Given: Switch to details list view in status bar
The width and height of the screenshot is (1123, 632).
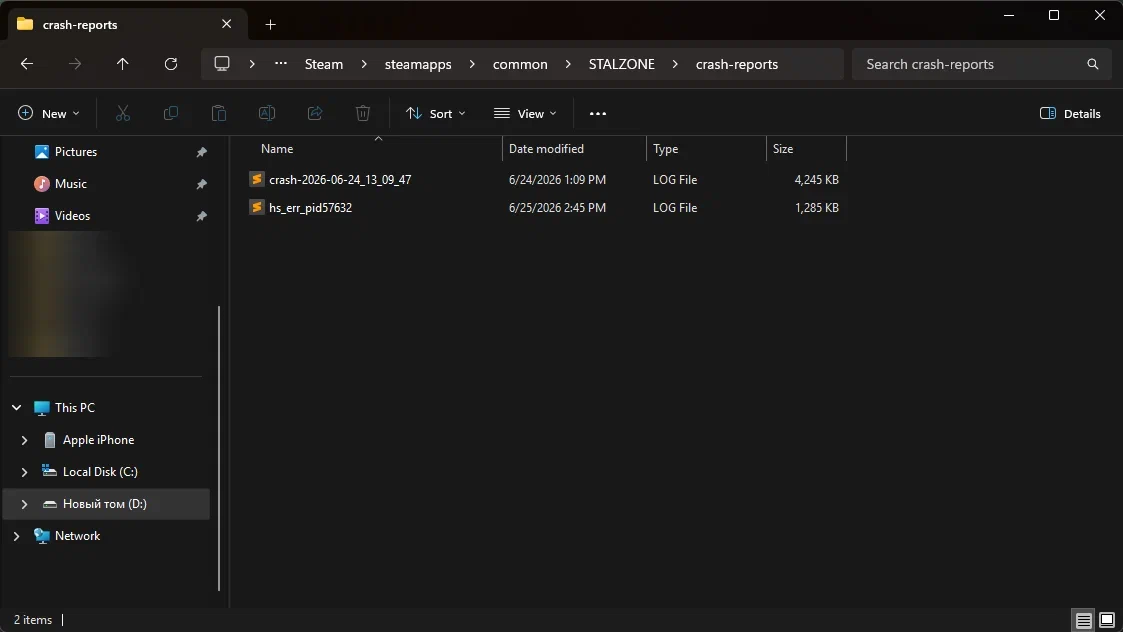Looking at the screenshot, I should pyautogui.click(x=1084, y=620).
